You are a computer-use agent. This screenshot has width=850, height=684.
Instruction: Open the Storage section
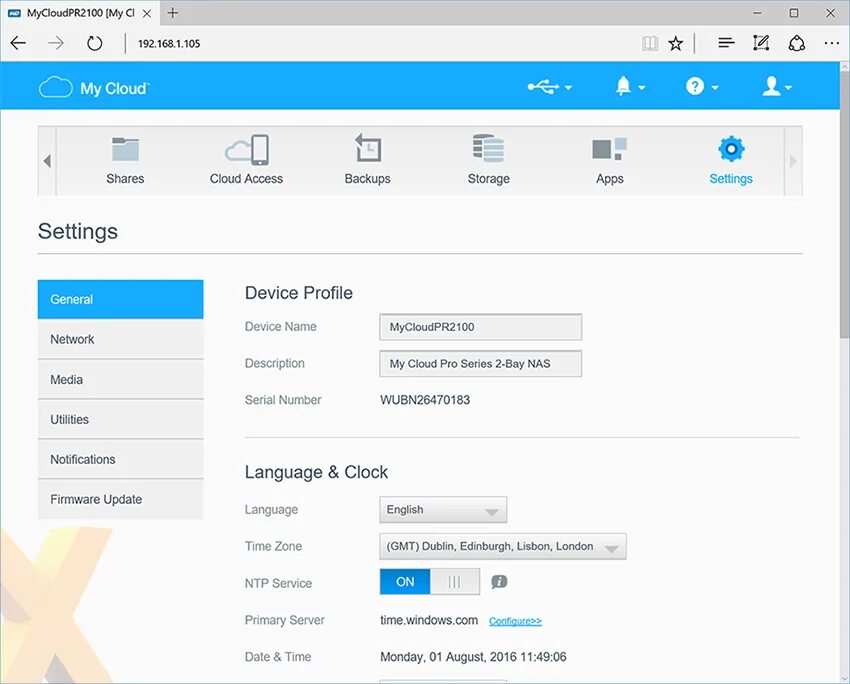tap(488, 160)
